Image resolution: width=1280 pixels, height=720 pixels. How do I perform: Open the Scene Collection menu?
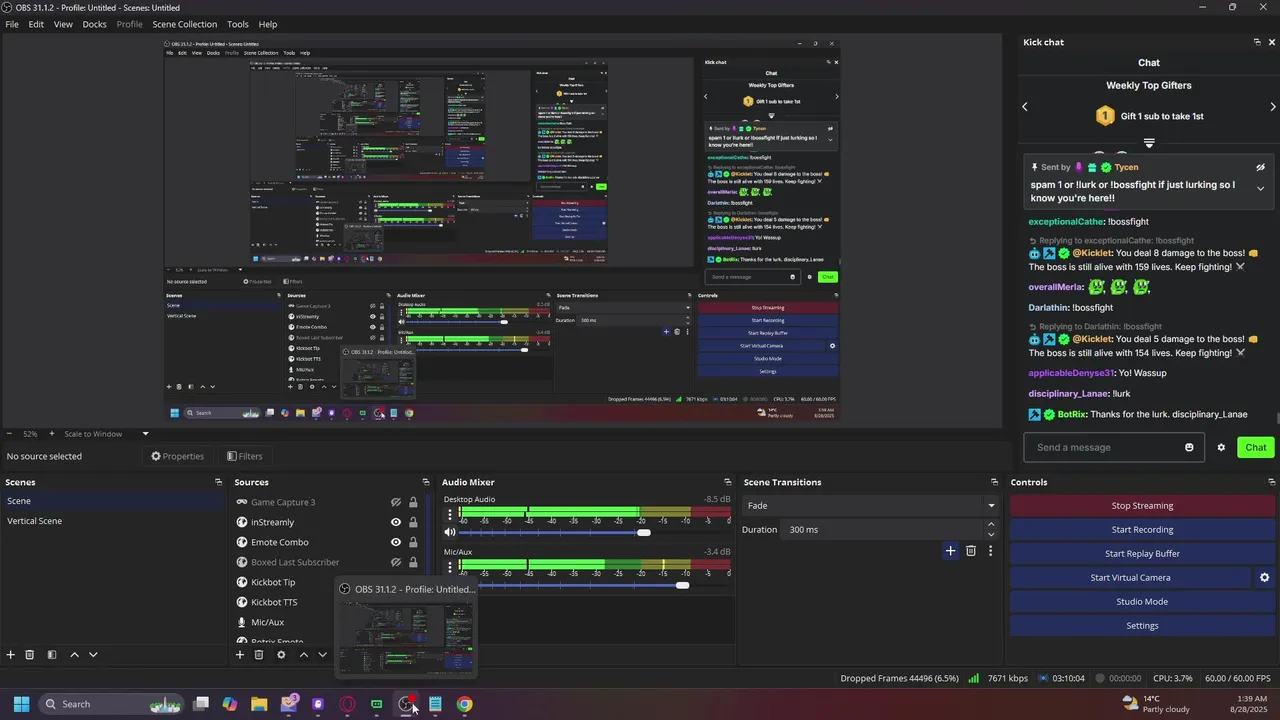pyautogui.click(x=184, y=24)
